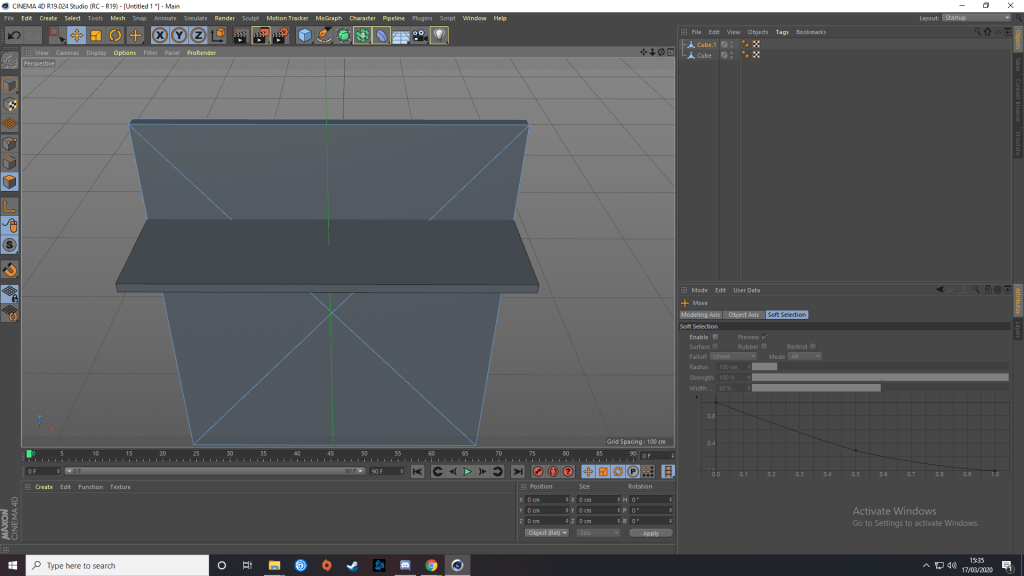
Task: Click the Render to Picture Viewer icon
Action: (260, 36)
